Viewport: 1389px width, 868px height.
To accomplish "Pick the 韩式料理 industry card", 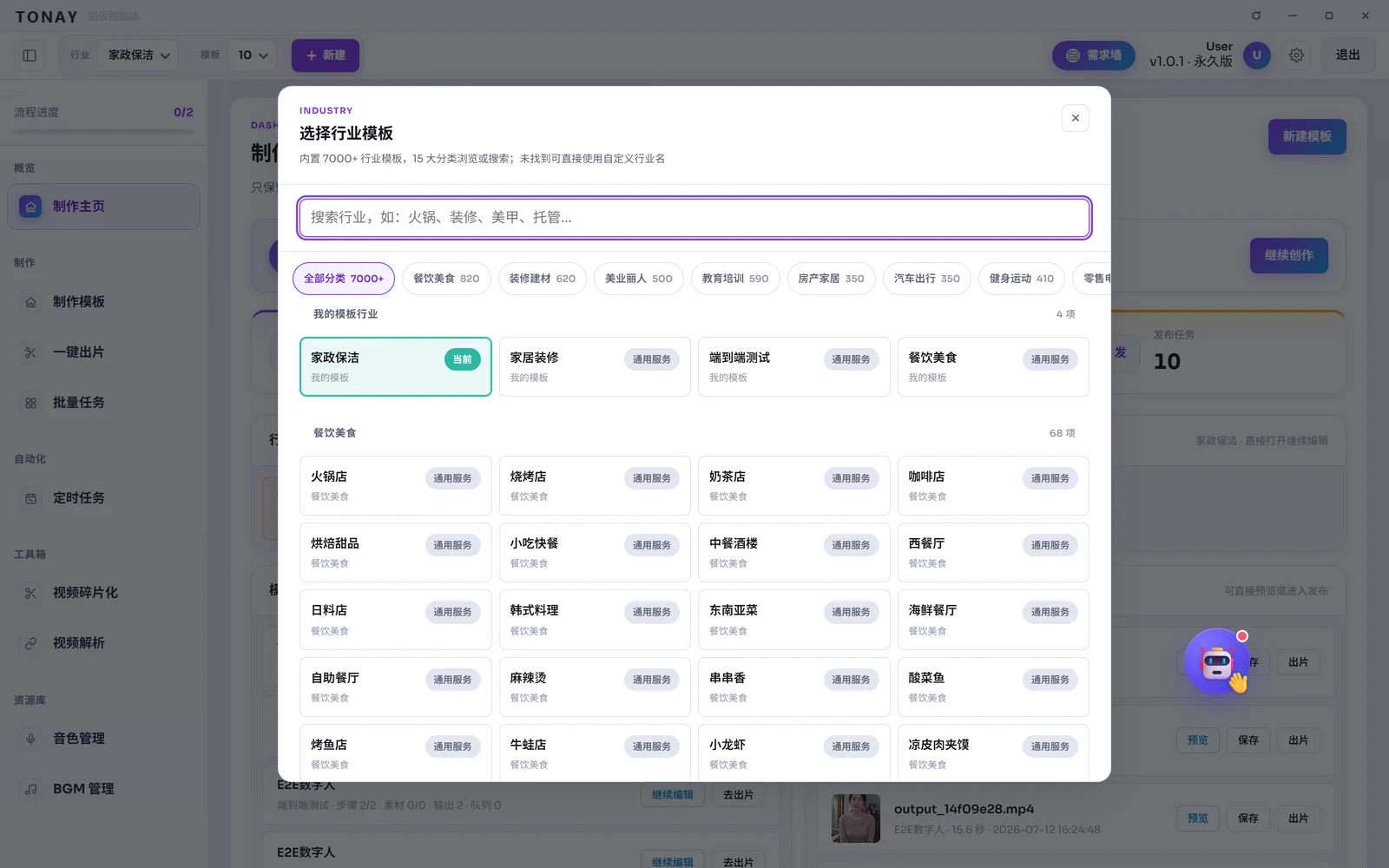I will 595,620.
